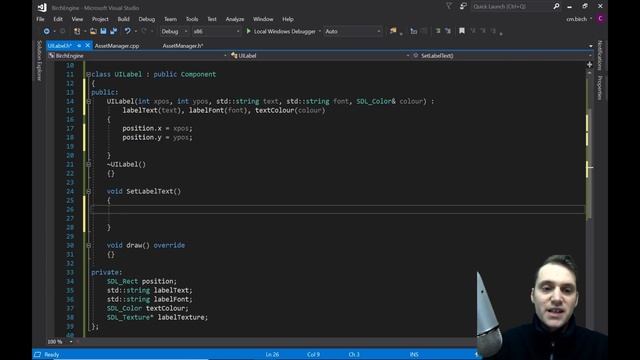
Task: Open the Project menu
Action: [100, 19]
